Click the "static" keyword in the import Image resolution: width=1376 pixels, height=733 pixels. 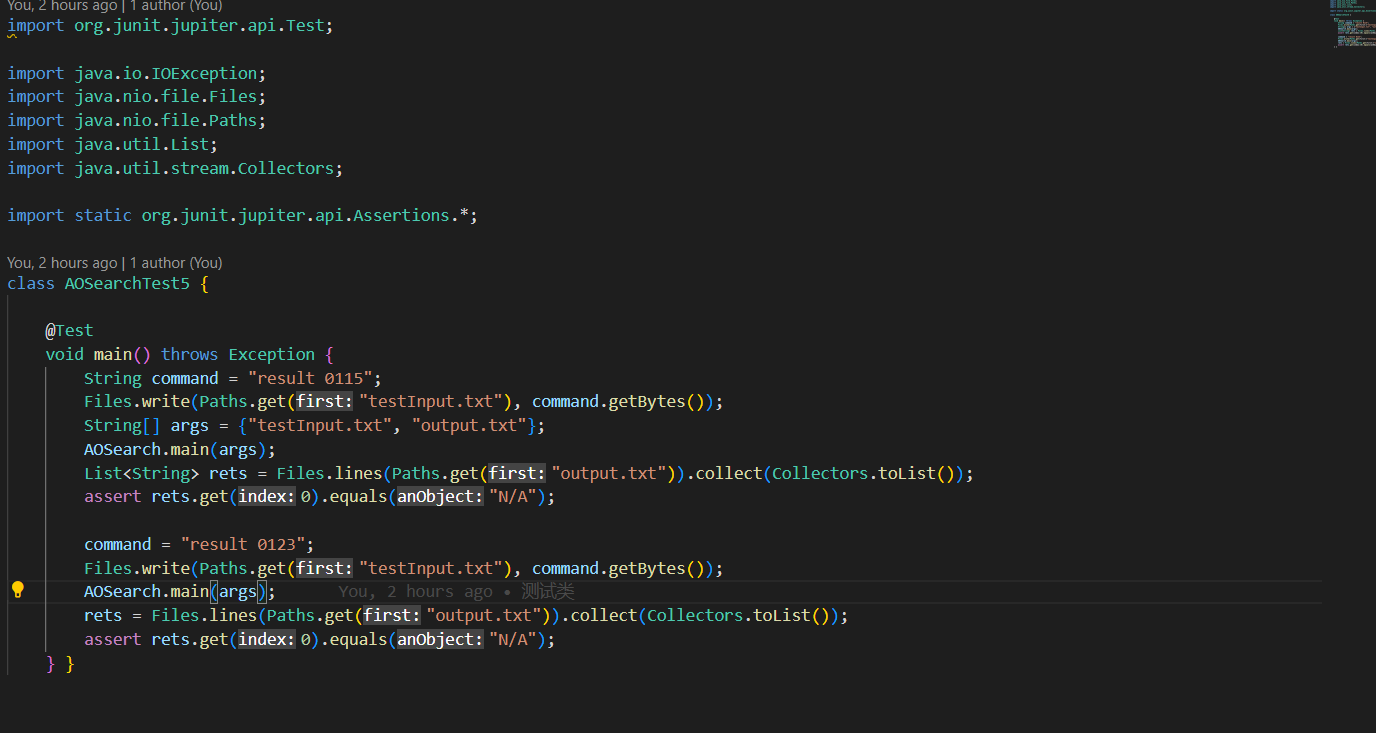[103, 215]
